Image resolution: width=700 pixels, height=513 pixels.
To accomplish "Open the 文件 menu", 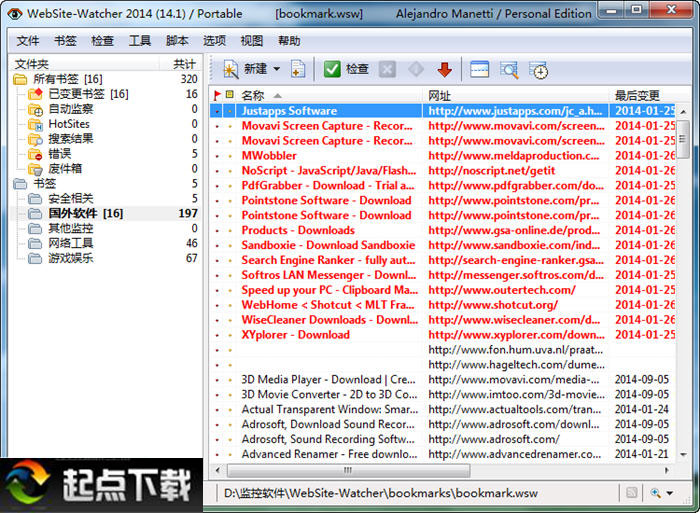I will [x=28, y=41].
